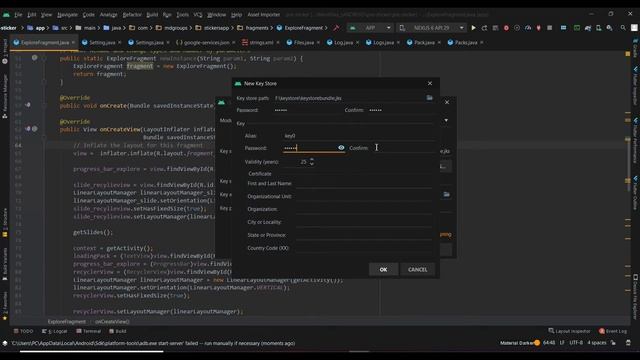The height and width of the screenshot is (360, 640).
Task: Click the Make Project hammer icon
Action: click(x=336, y=28)
